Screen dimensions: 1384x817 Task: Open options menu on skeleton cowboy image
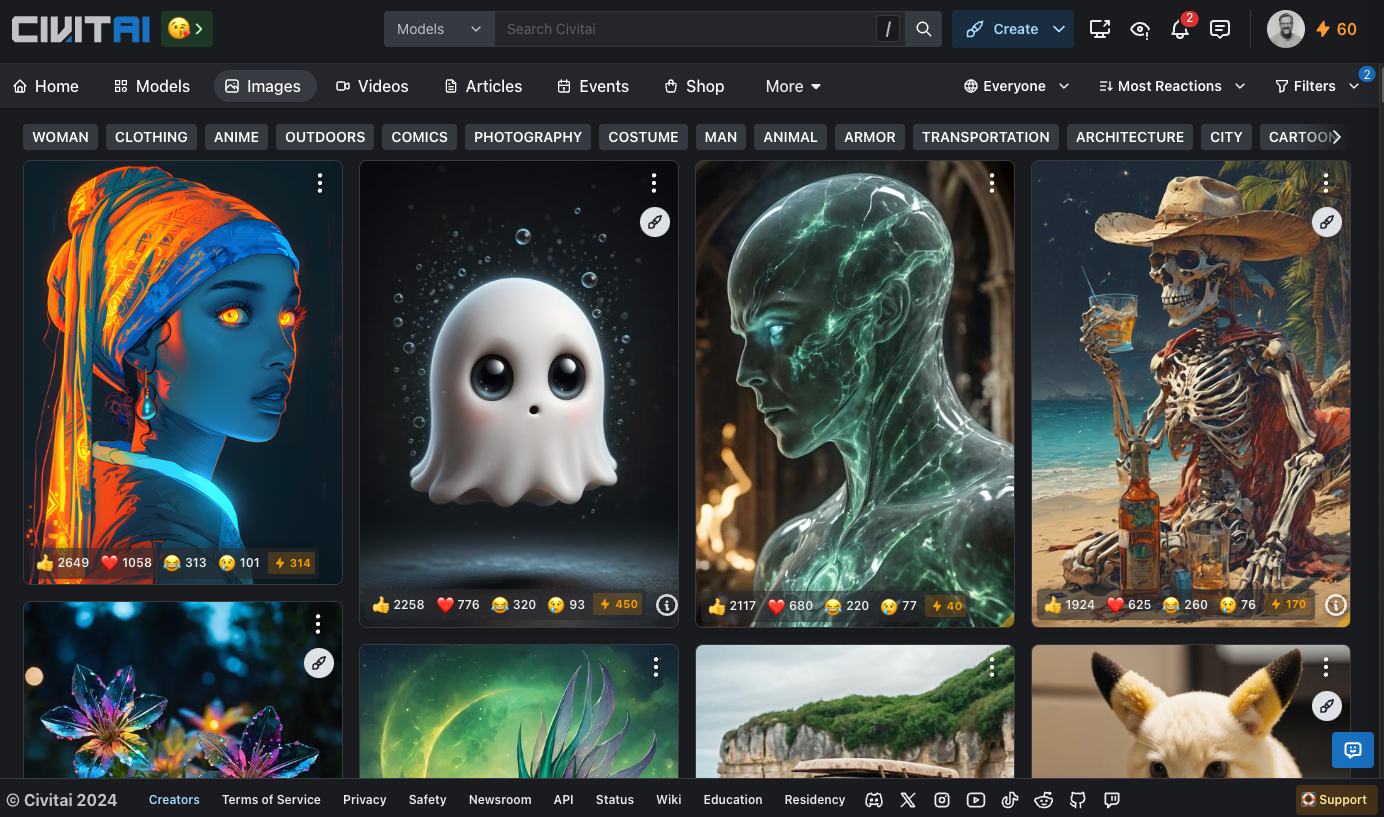coord(1326,183)
